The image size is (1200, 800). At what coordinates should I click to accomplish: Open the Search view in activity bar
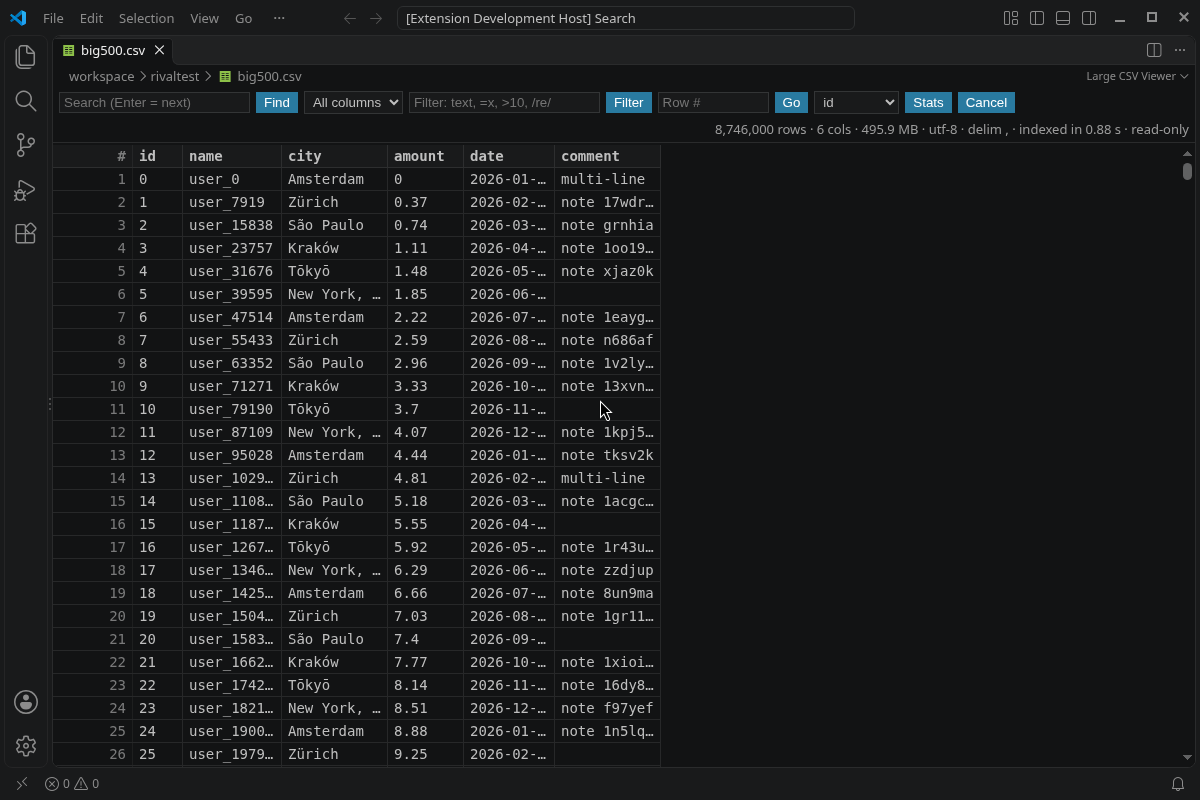click(x=26, y=101)
